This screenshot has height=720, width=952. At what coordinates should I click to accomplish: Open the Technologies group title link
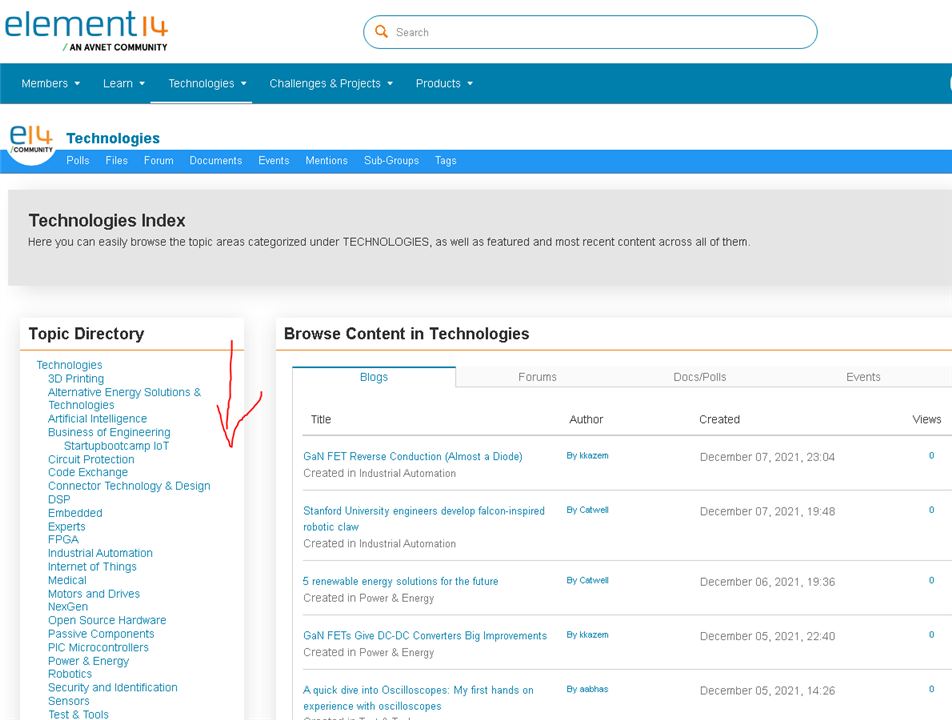[113, 138]
